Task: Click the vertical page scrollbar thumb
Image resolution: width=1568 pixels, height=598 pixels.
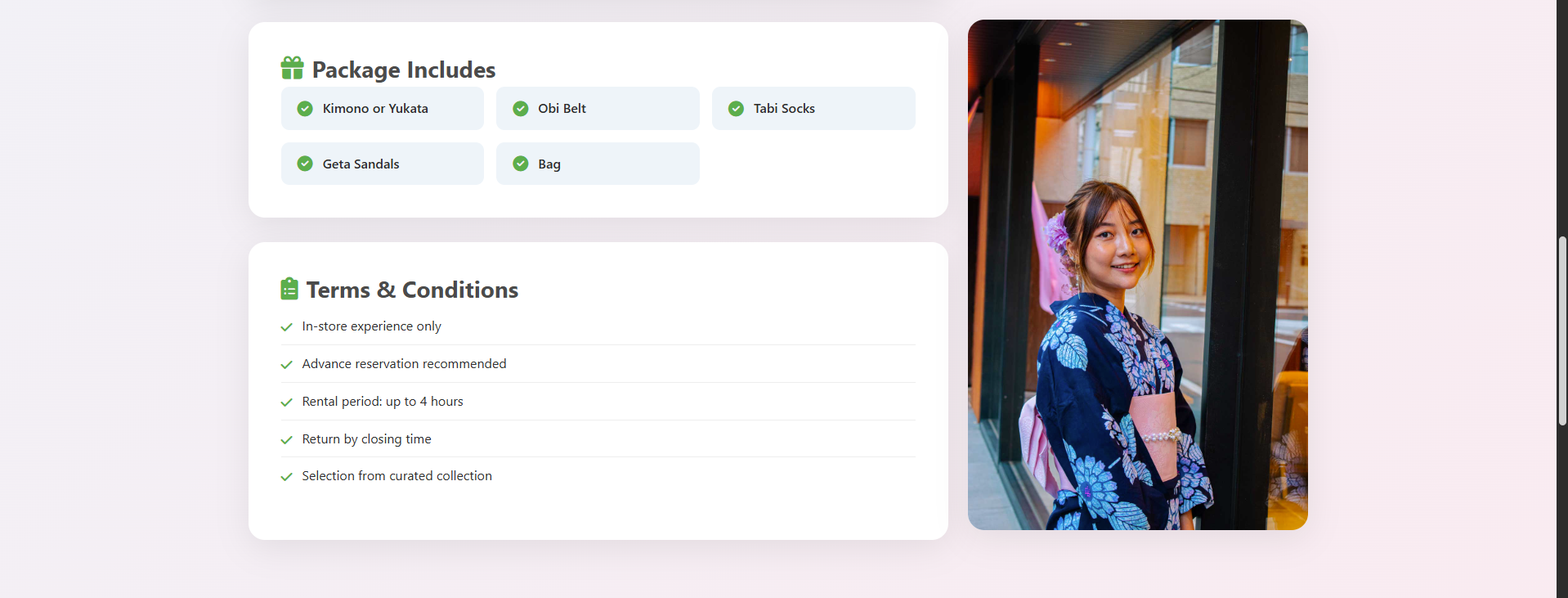Action: click(1562, 330)
